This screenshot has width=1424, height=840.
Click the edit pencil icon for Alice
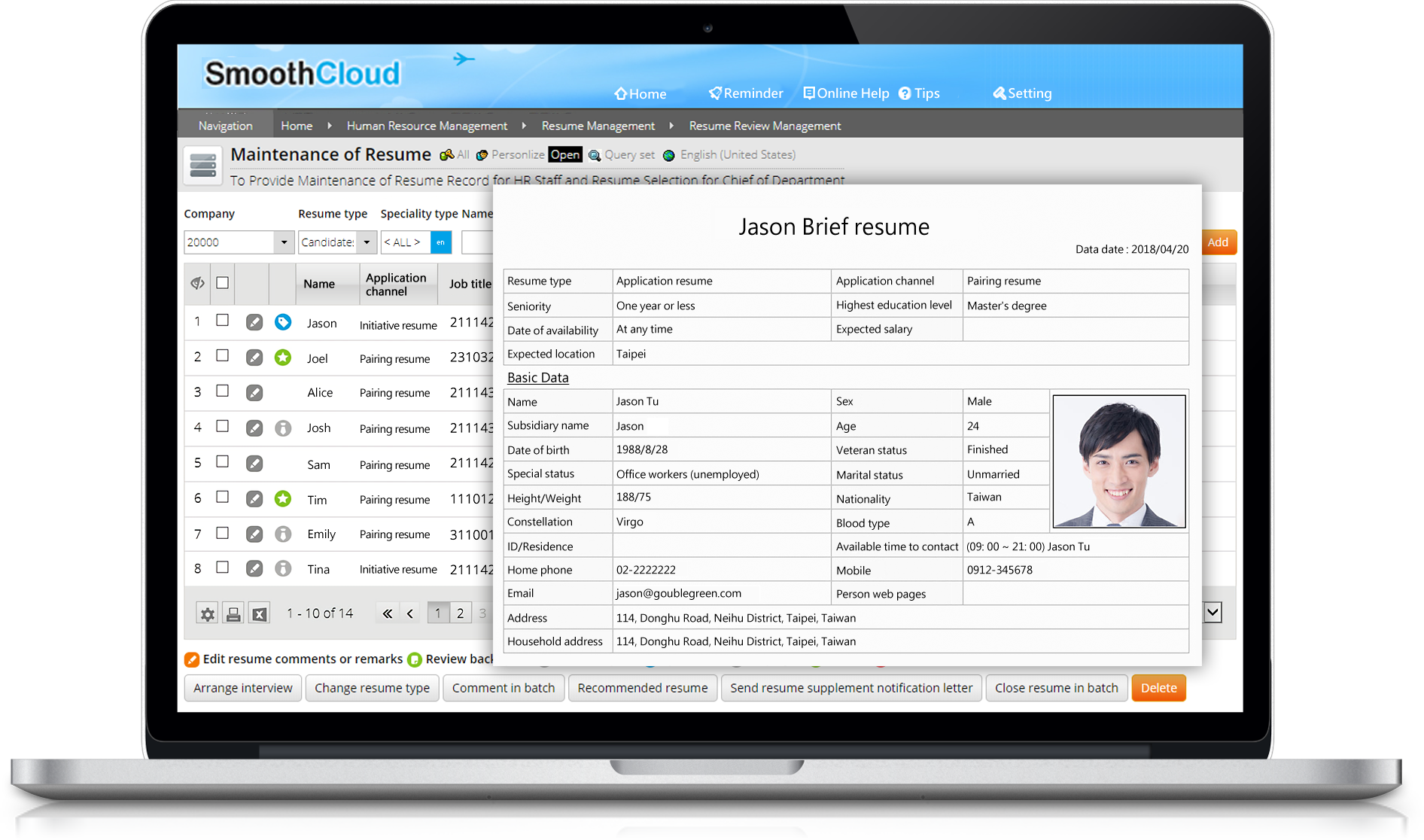(254, 392)
